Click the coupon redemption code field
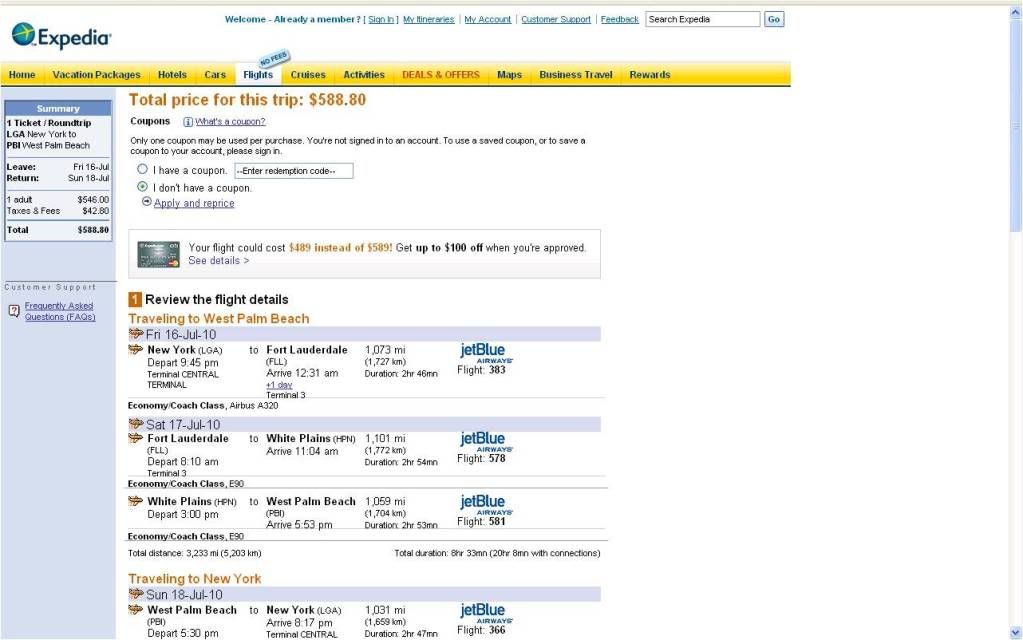 tap(294, 171)
